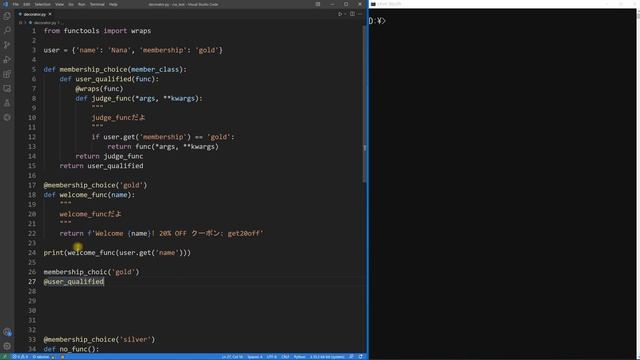Open the Go menu
640x360 pixels.
[x=71, y=4]
